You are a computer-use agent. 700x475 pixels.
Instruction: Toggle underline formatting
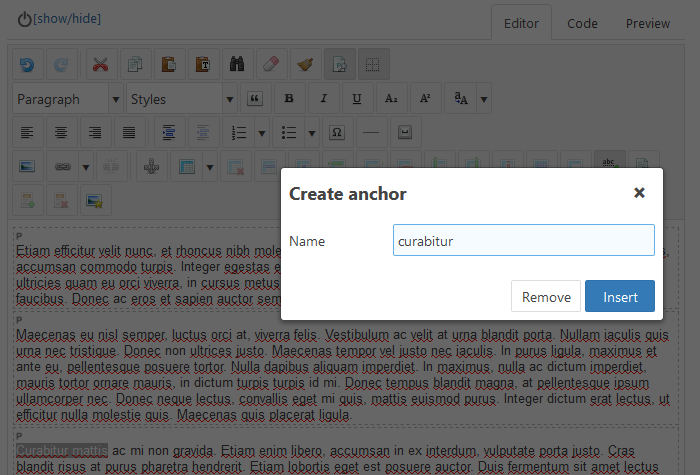point(357,99)
